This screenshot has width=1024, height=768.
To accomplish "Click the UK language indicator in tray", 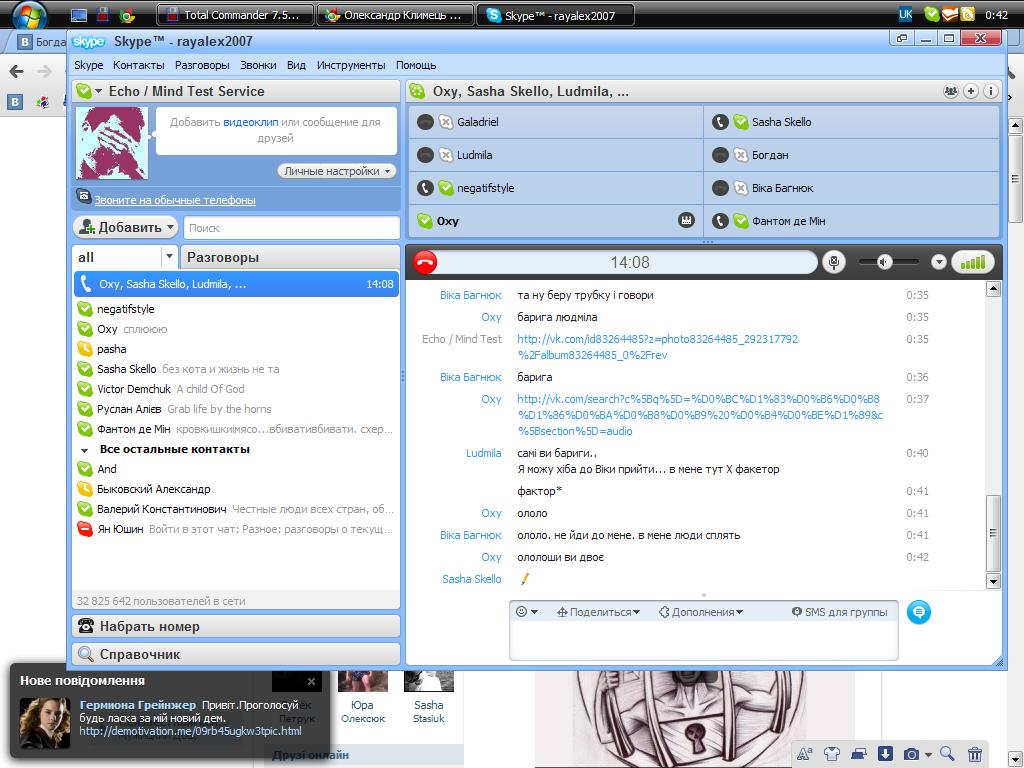I will coord(905,14).
